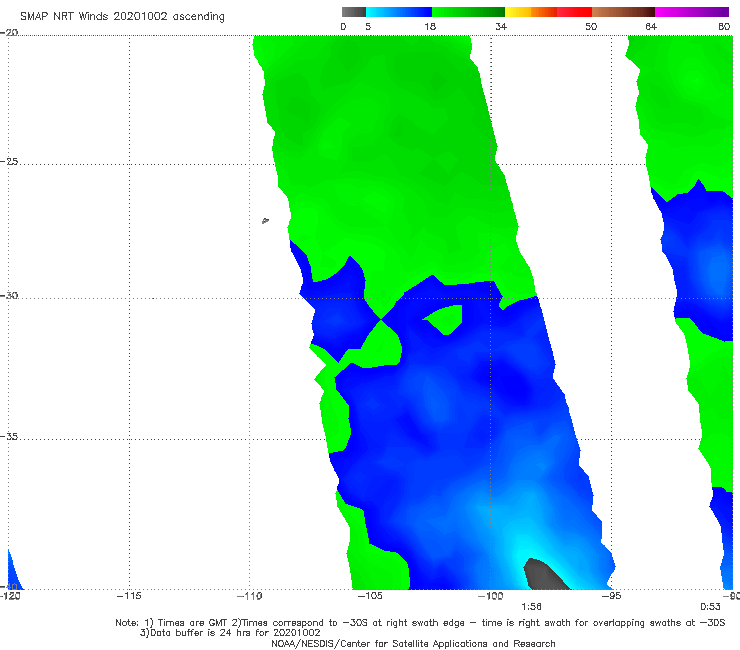Screen dimensions: 740x650
Task: Click the colorbar label '64'
Action: click(x=651, y=26)
